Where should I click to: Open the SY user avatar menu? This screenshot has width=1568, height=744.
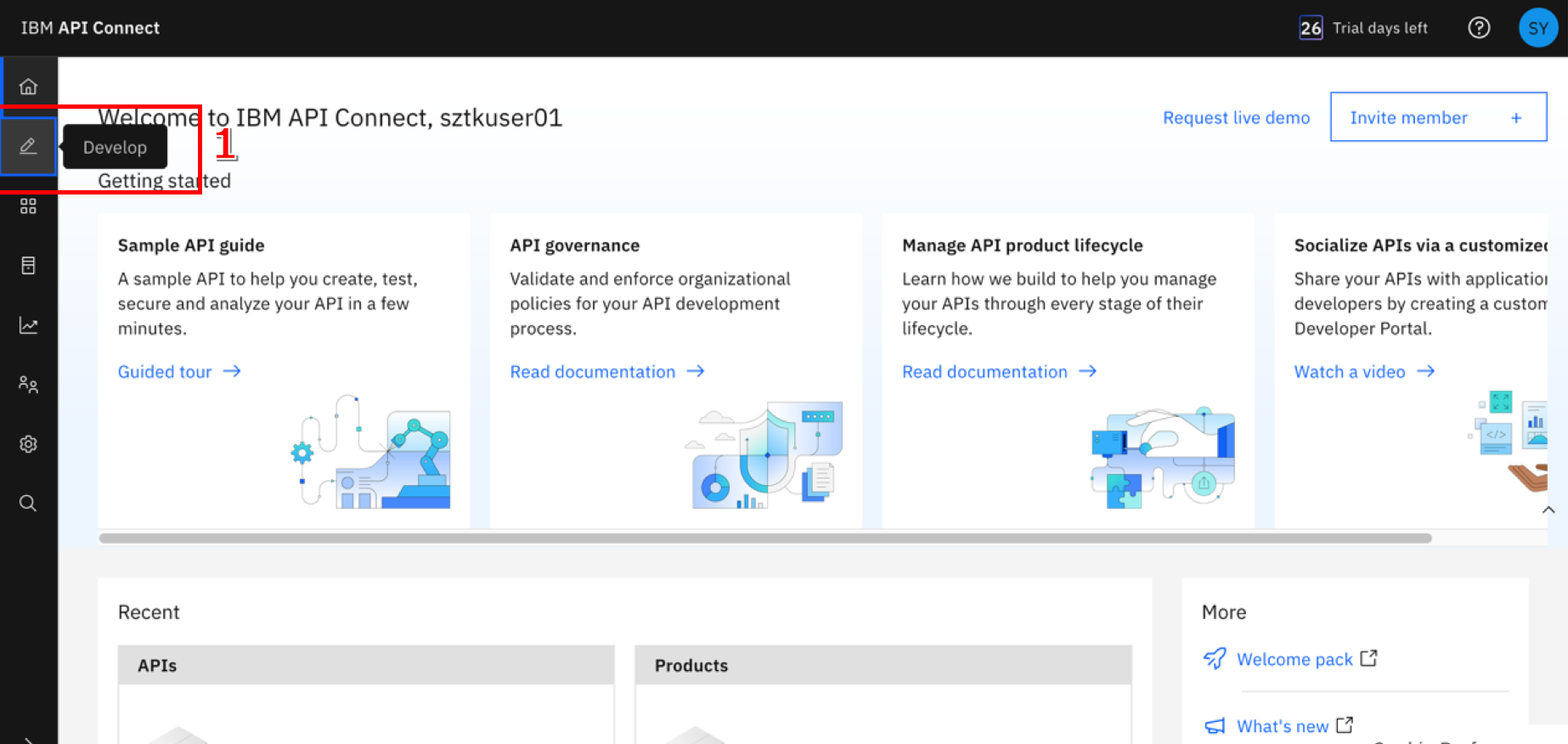pyautogui.click(x=1537, y=28)
